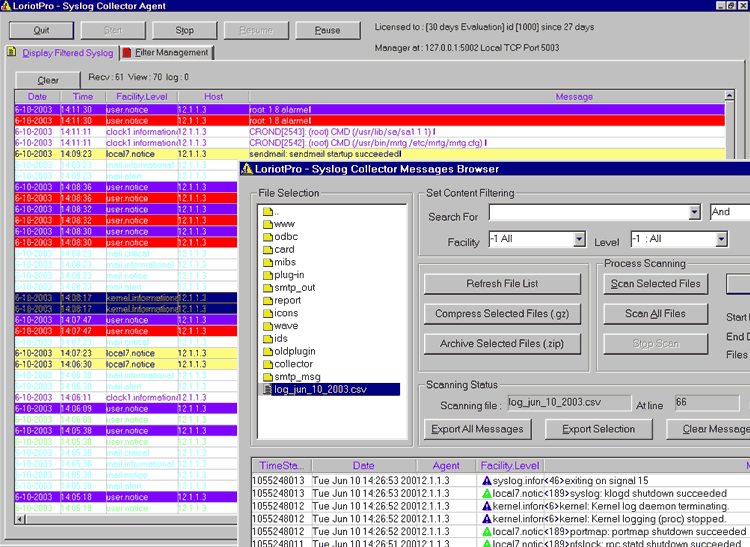Screen dimensions: 750x547
Task: Select the CROND[2543] sa1 message row
Action: (370, 132)
